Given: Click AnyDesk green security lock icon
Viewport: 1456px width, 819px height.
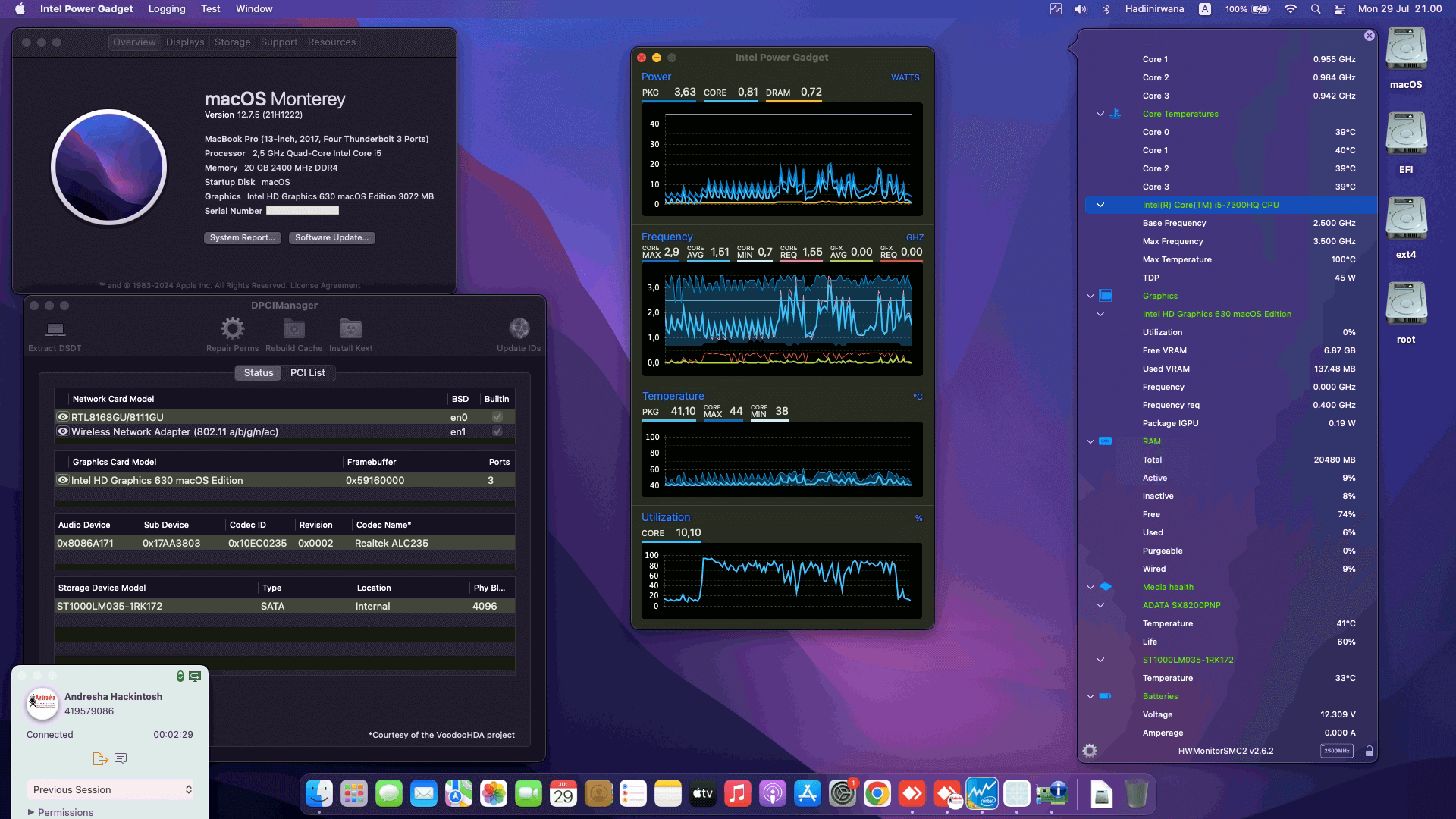Looking at the screenshot, I should (x=180, y=676).
